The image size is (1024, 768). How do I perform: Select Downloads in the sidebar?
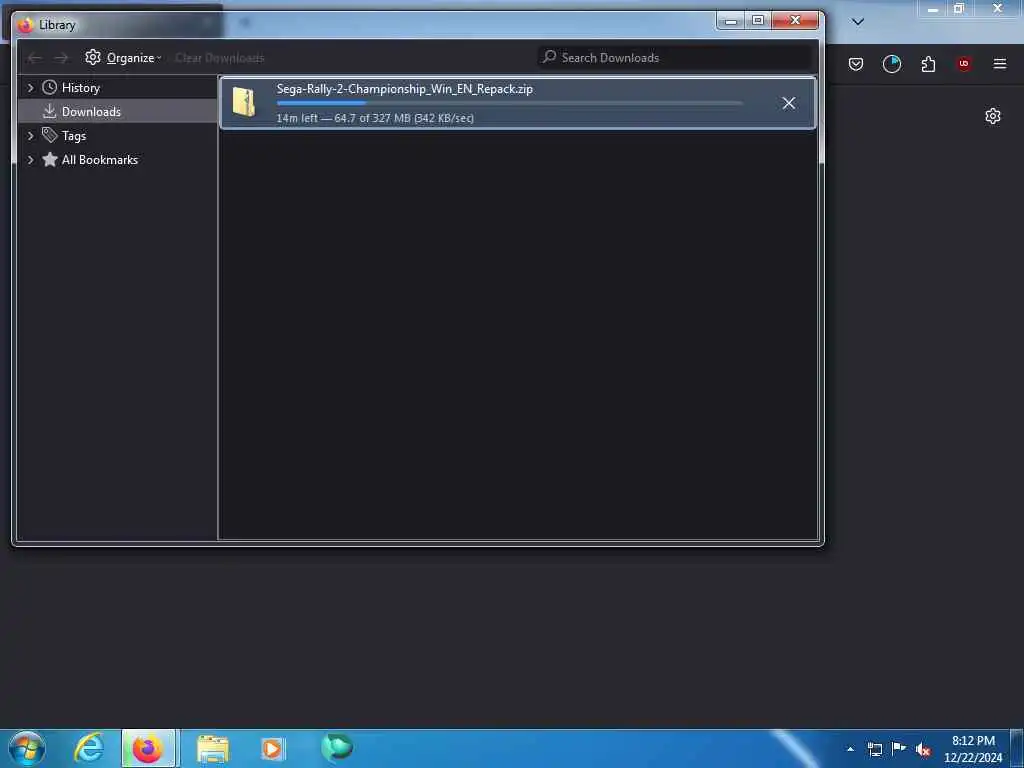pos(118,112)
